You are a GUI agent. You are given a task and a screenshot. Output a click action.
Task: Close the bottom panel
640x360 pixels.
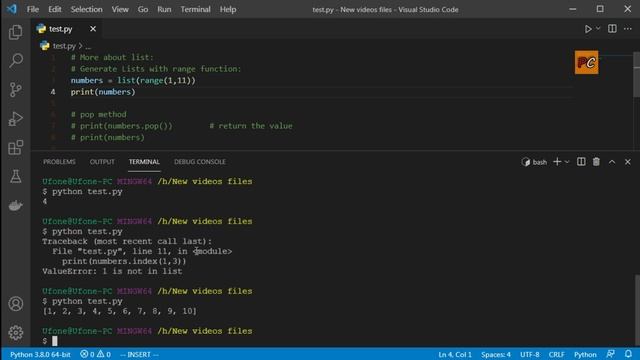[627, 162]
